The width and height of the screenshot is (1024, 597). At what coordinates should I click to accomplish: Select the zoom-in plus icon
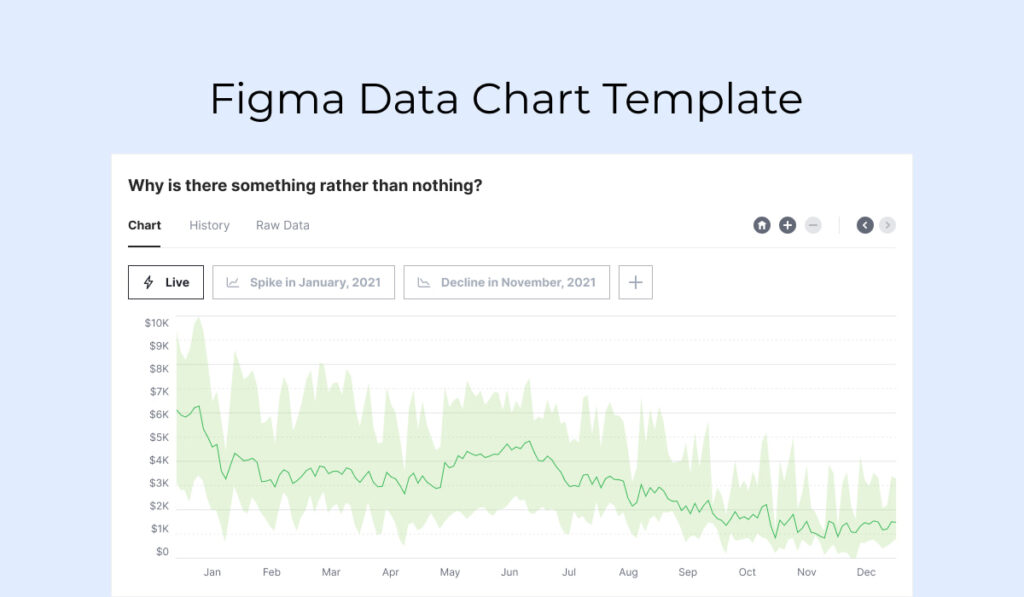point(786,225)
